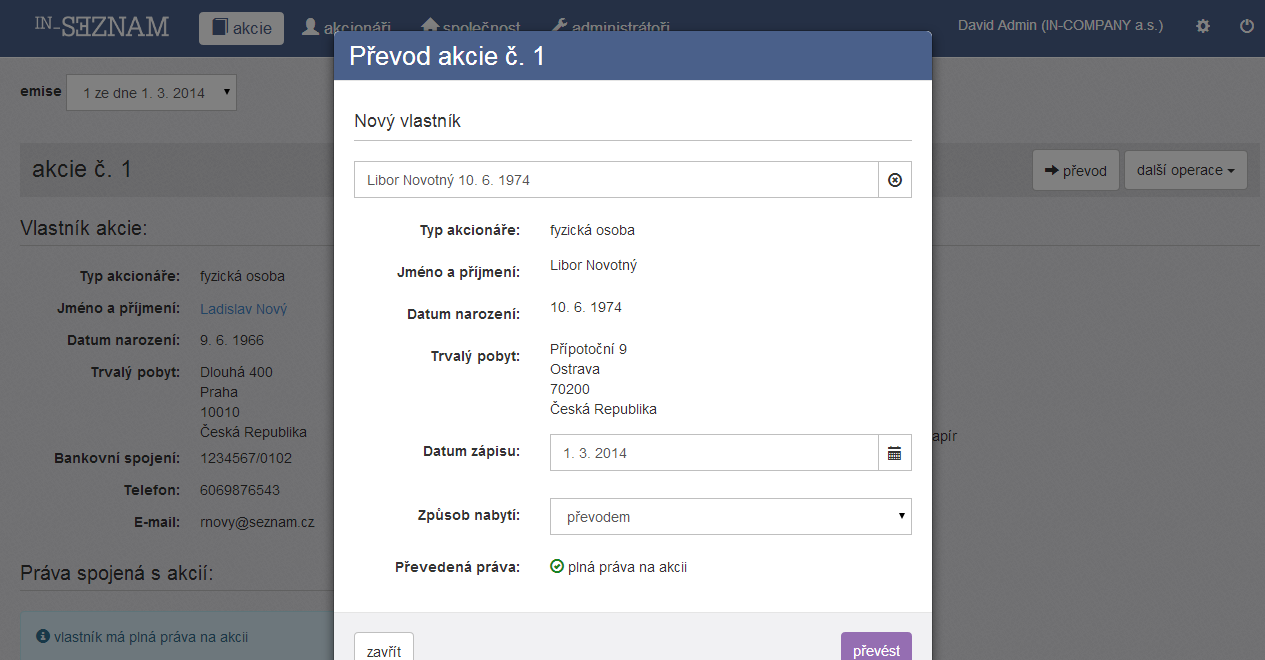
Task: Click the settings gear icon
Action: 1203,27
